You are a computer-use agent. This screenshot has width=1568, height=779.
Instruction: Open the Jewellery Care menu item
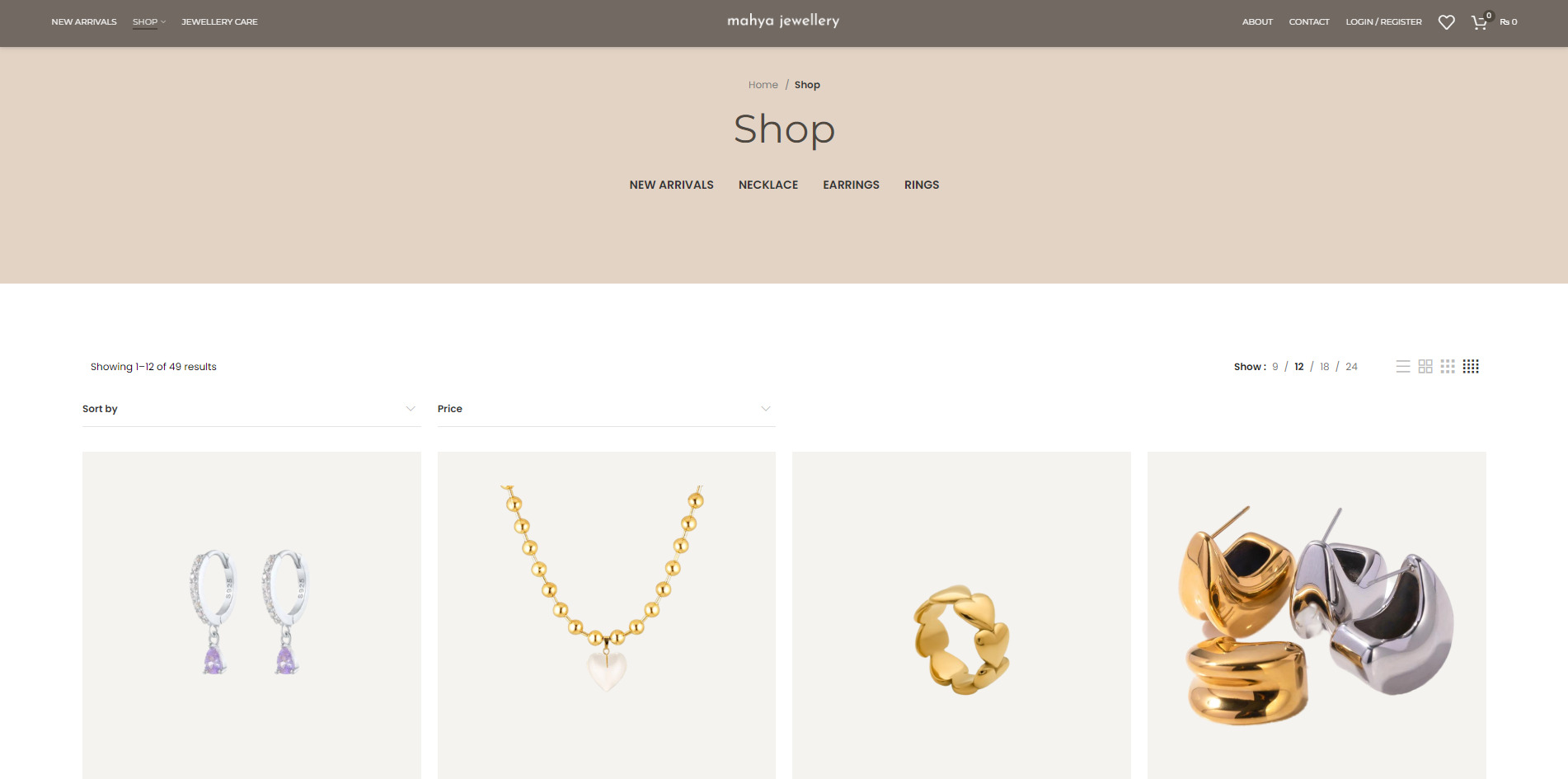tap(219, 22)
